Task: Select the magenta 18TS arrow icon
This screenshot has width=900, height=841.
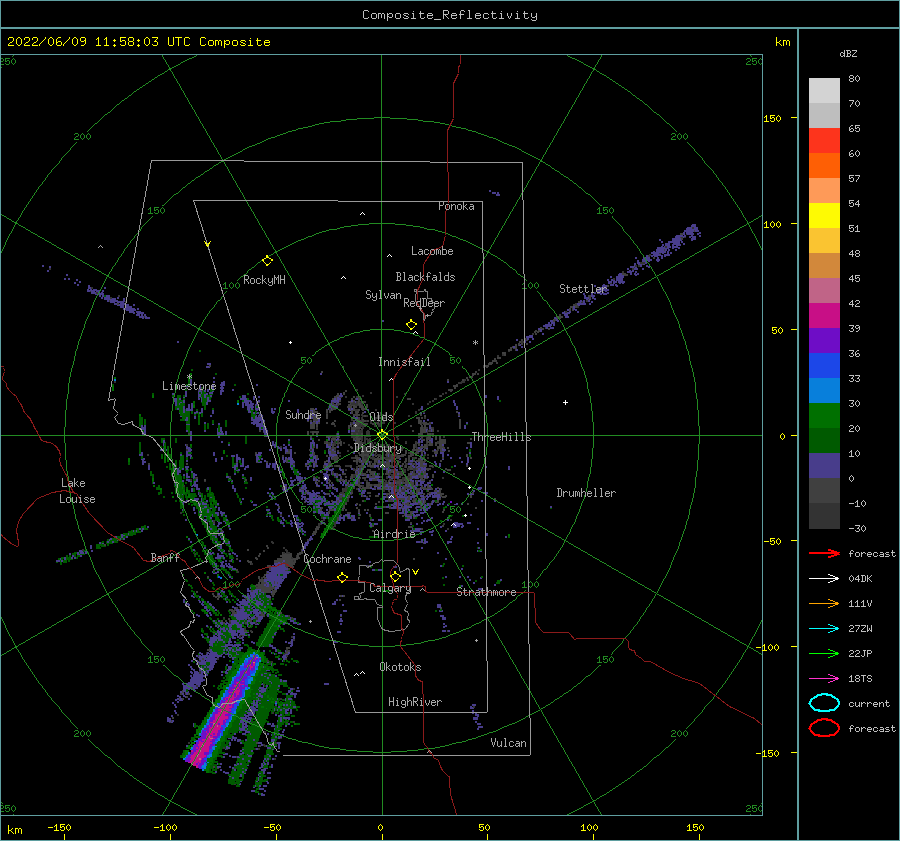Action: [x=824, y=679]
